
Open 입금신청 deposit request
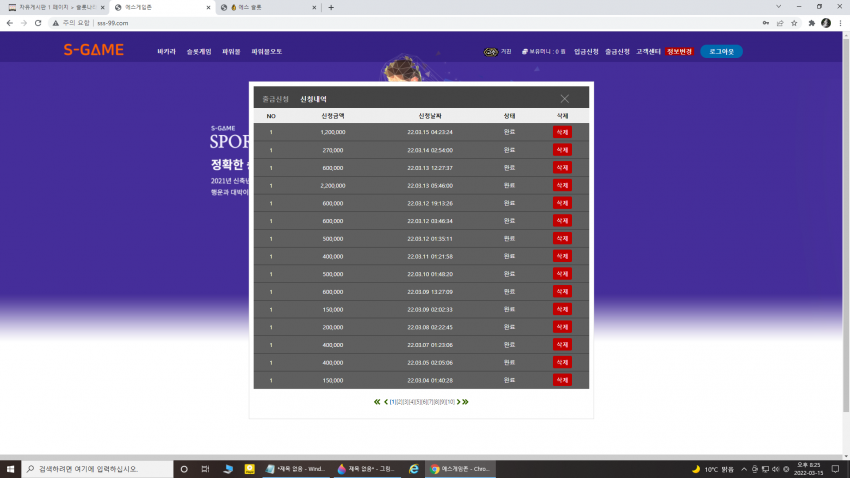point(586,51)
